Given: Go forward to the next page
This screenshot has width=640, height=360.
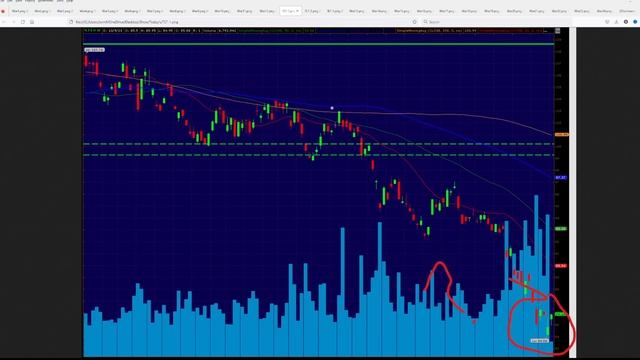Looking at the screenshot, I should click(x=13, y=22).
